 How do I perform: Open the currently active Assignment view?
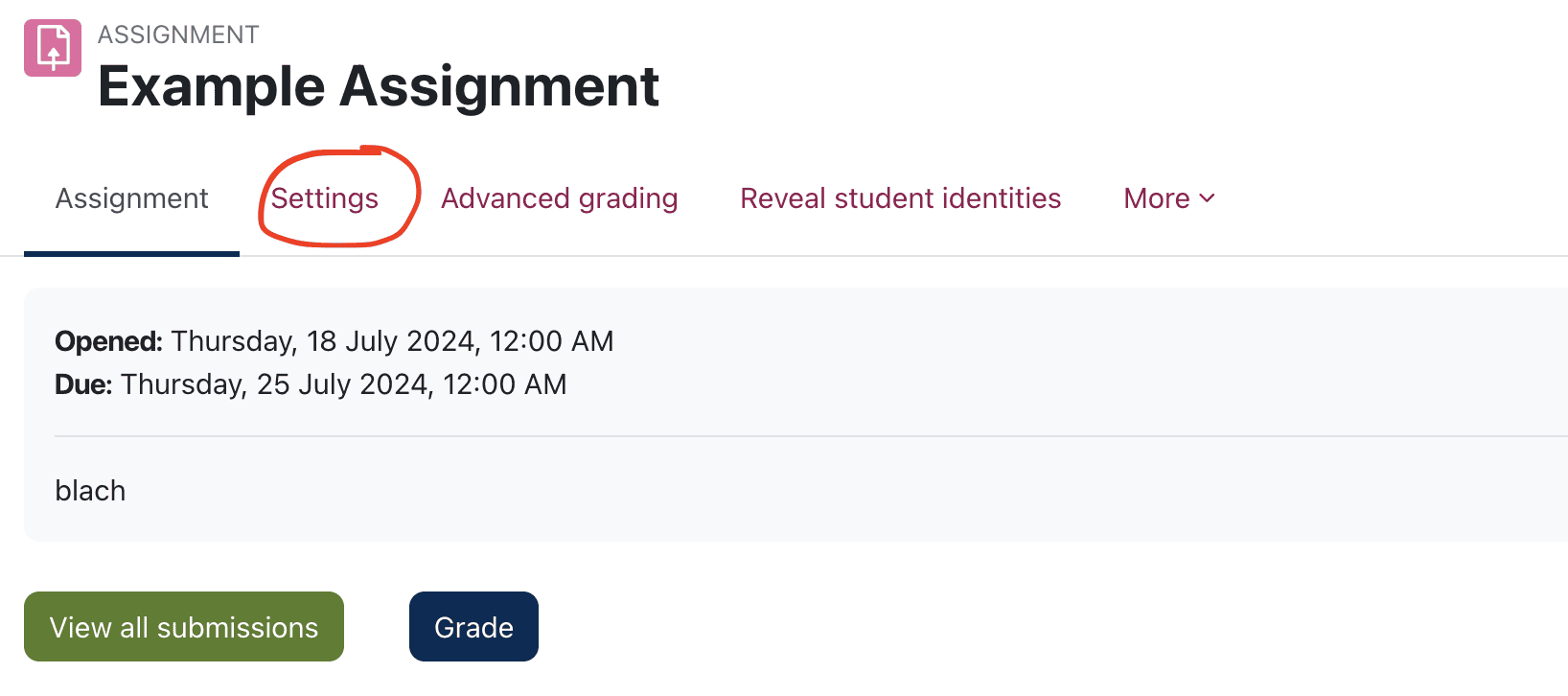click(x=131, y=198)
